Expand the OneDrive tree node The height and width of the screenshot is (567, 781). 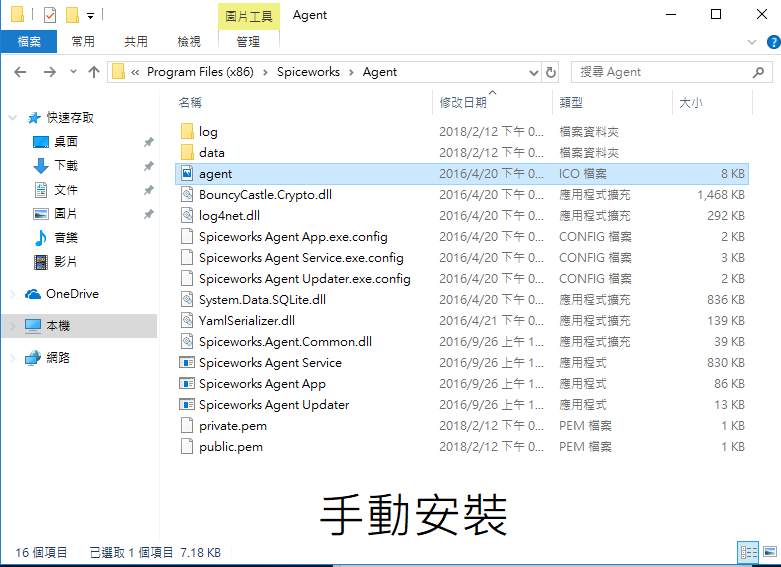tap(12, 294)
